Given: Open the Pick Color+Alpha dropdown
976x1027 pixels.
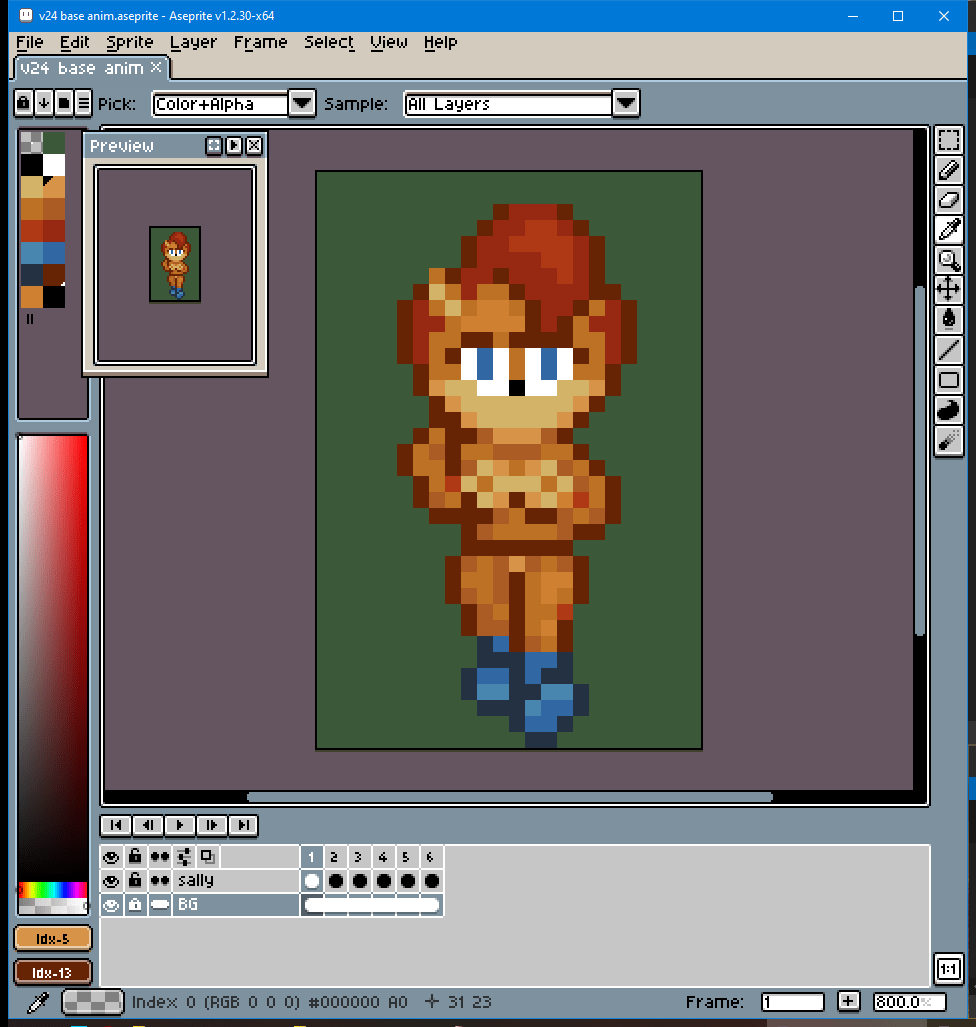Looking at the screenshot, I should [302, 103].
